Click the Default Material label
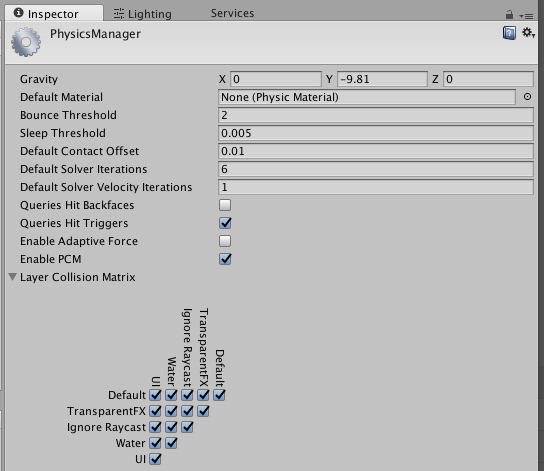 pyautogui.click(x=61, y=97)
